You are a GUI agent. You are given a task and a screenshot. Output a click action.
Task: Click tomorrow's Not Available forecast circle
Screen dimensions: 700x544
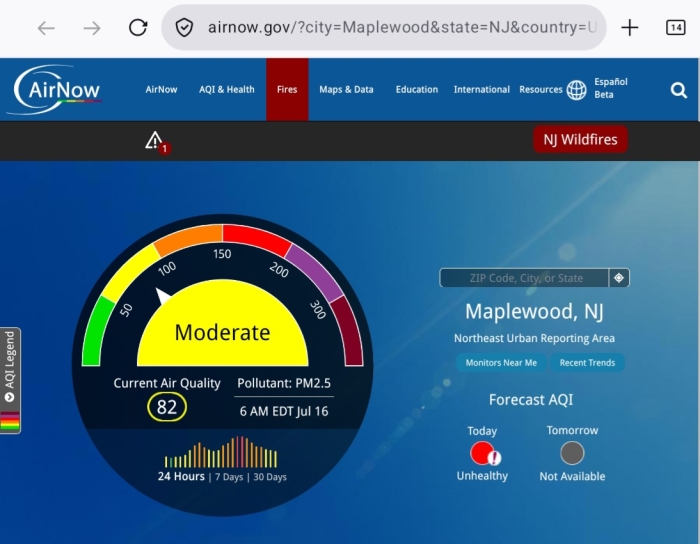[572, 453]
